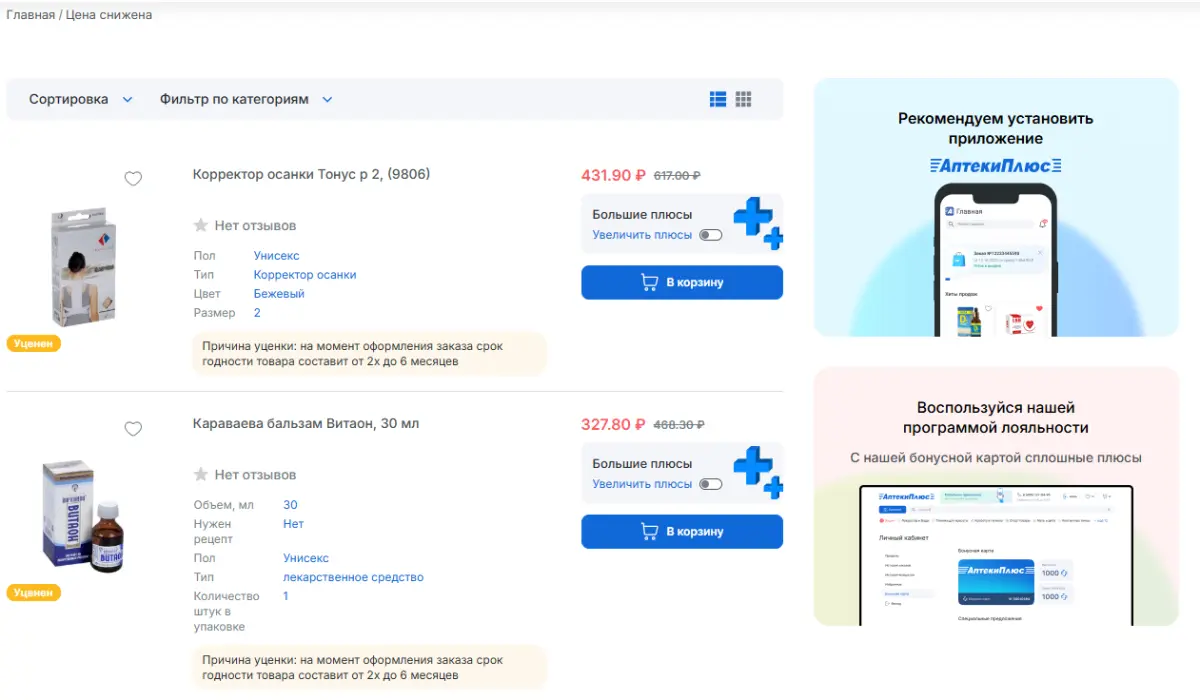Toggle Увеличить плюсы switch for Корректор осанки

[710, 235]
